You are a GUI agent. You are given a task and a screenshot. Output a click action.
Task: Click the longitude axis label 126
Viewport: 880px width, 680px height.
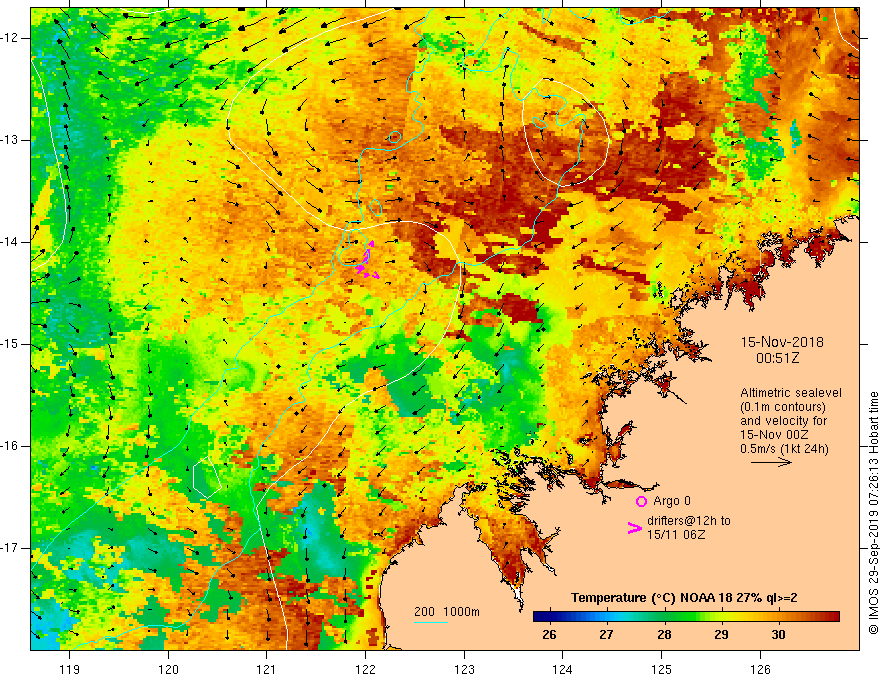coord(760,669)
